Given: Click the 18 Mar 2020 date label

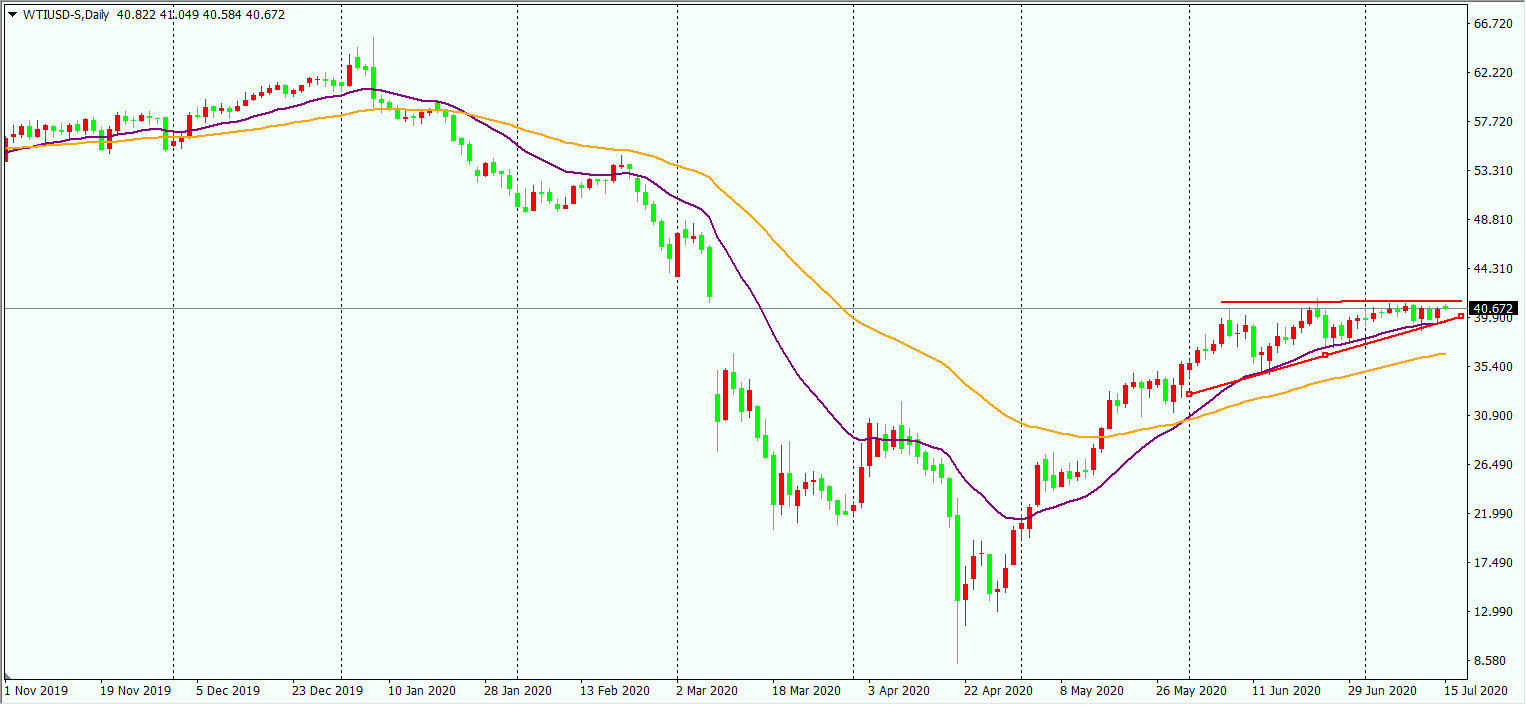Looking at the screenshot, I should click(x=806, y=691).
